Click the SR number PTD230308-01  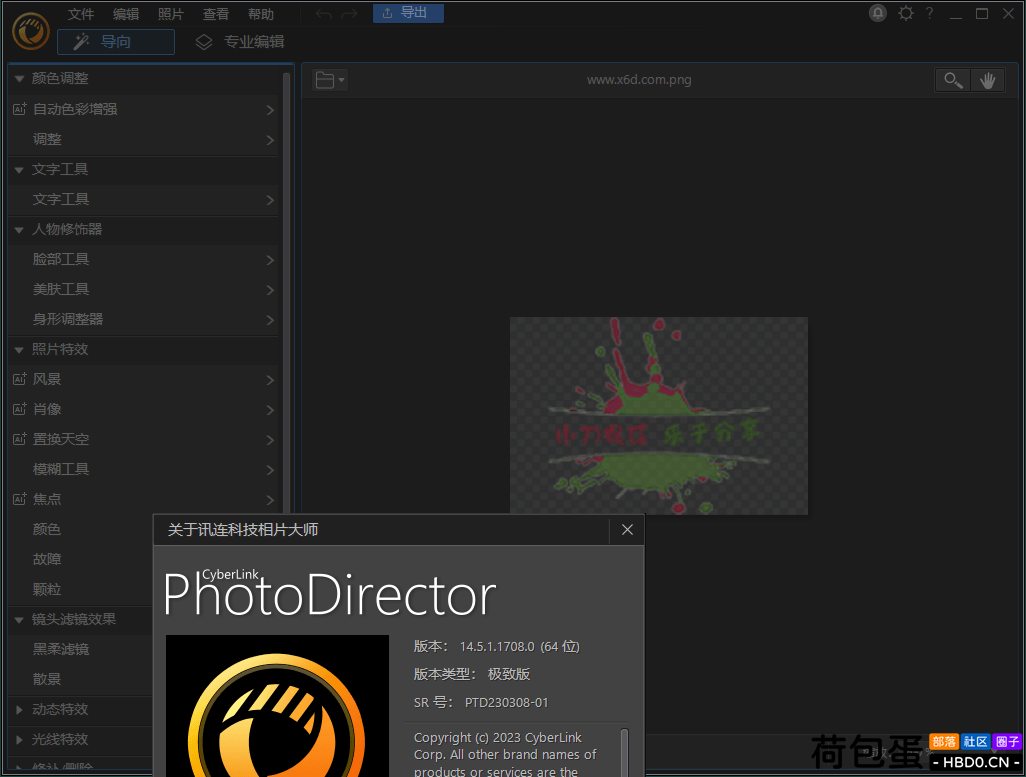click(506, 703)
